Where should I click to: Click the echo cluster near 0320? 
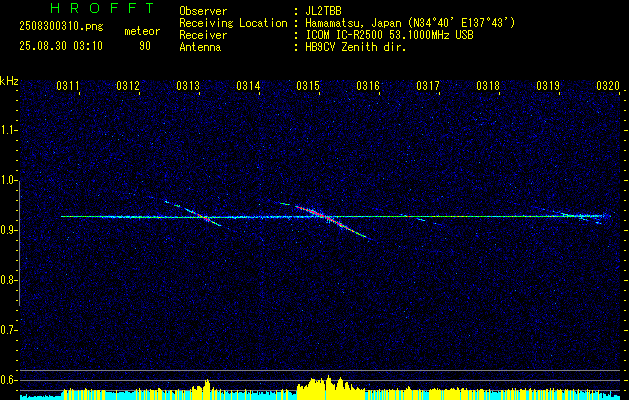590,217
